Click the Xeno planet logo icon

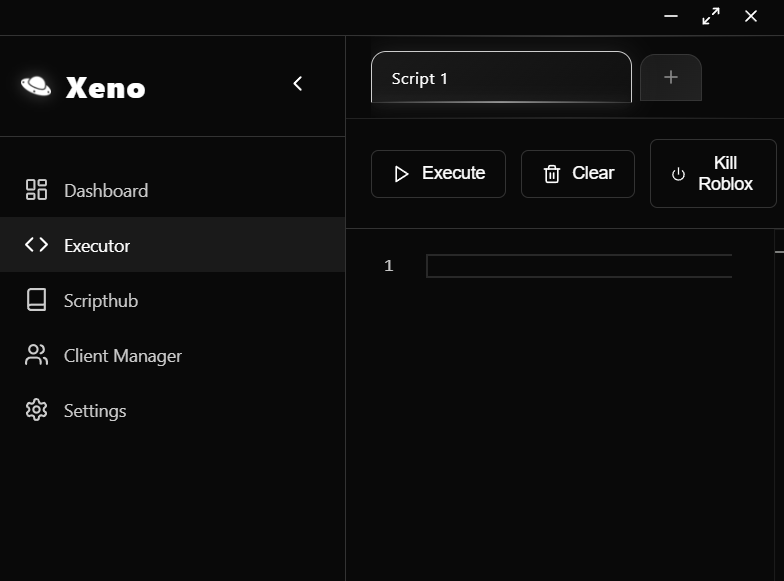(x=36, y=86)
